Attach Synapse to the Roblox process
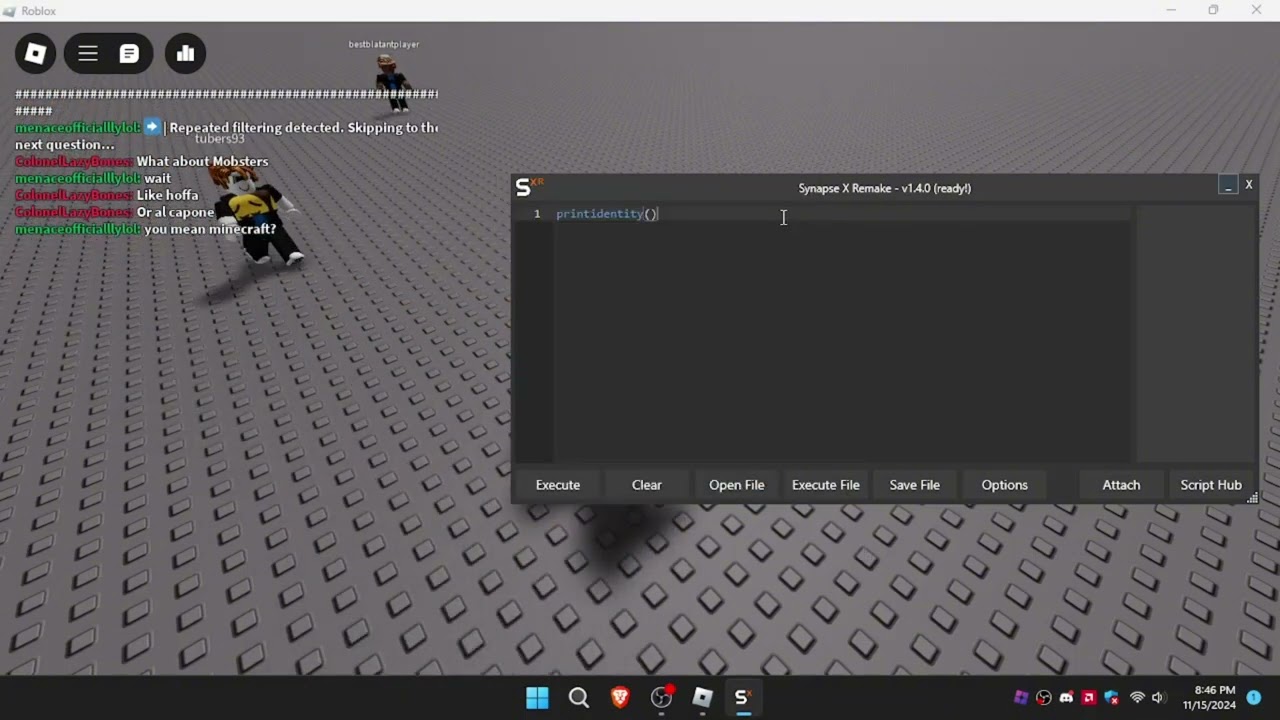The width and height of the screenshot is (1280, 720). [1121, 485]
